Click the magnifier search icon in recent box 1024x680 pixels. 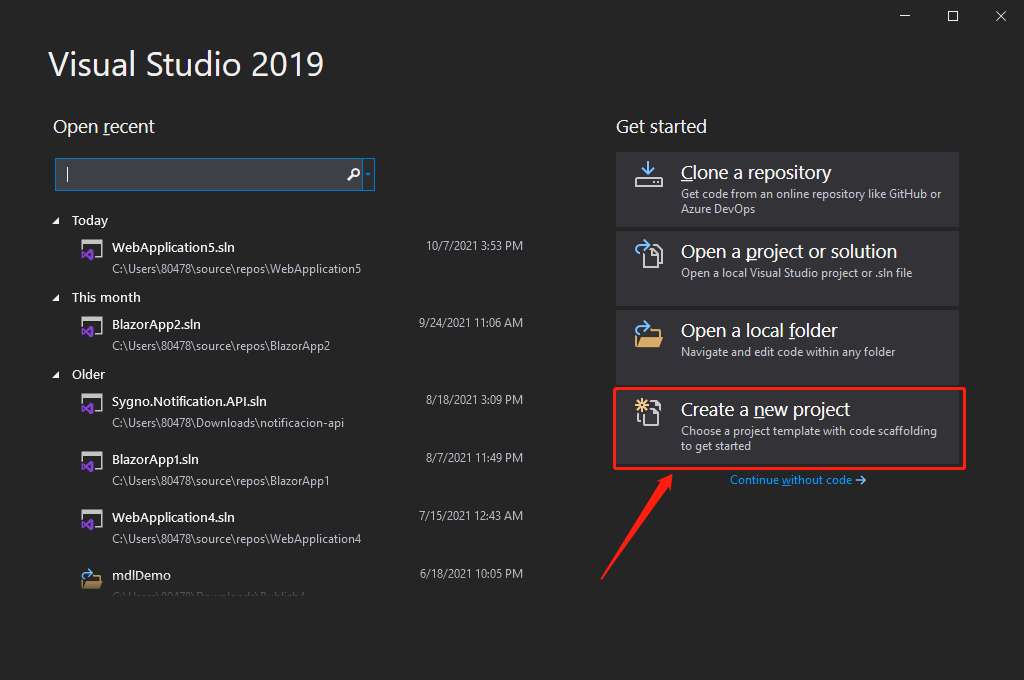click(x=353, y=174)
